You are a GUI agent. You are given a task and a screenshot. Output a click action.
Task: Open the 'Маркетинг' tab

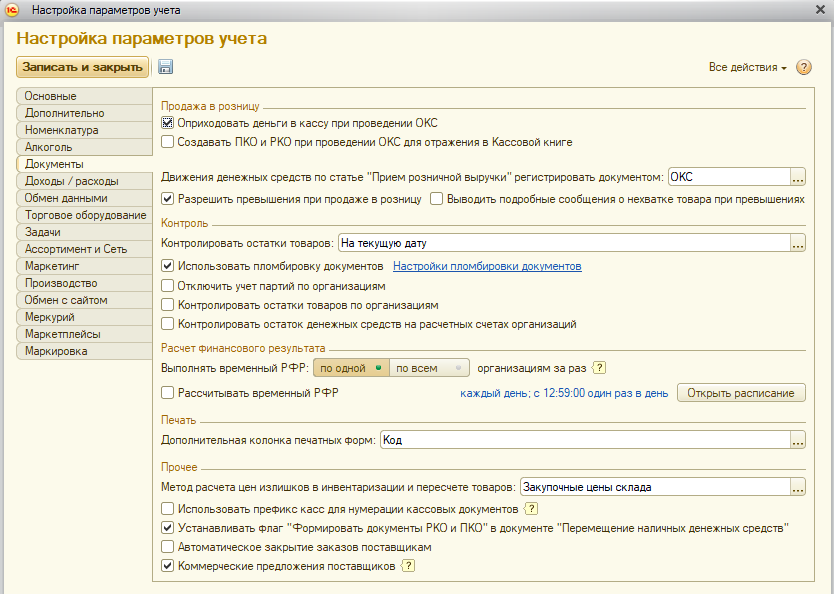[84, 266]
